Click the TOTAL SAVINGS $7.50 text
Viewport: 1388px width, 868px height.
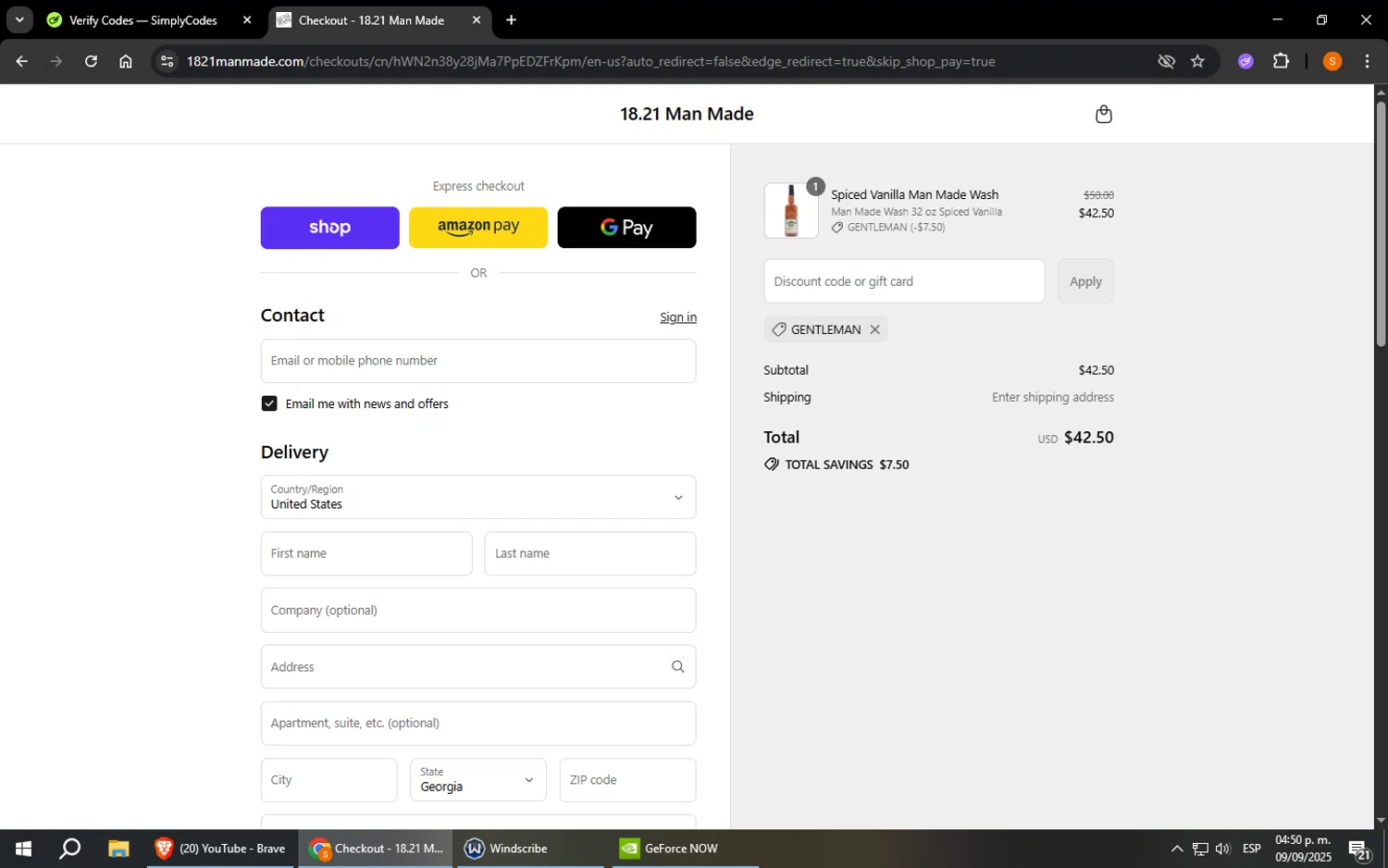pyautogui.click(x=847, y=465)
